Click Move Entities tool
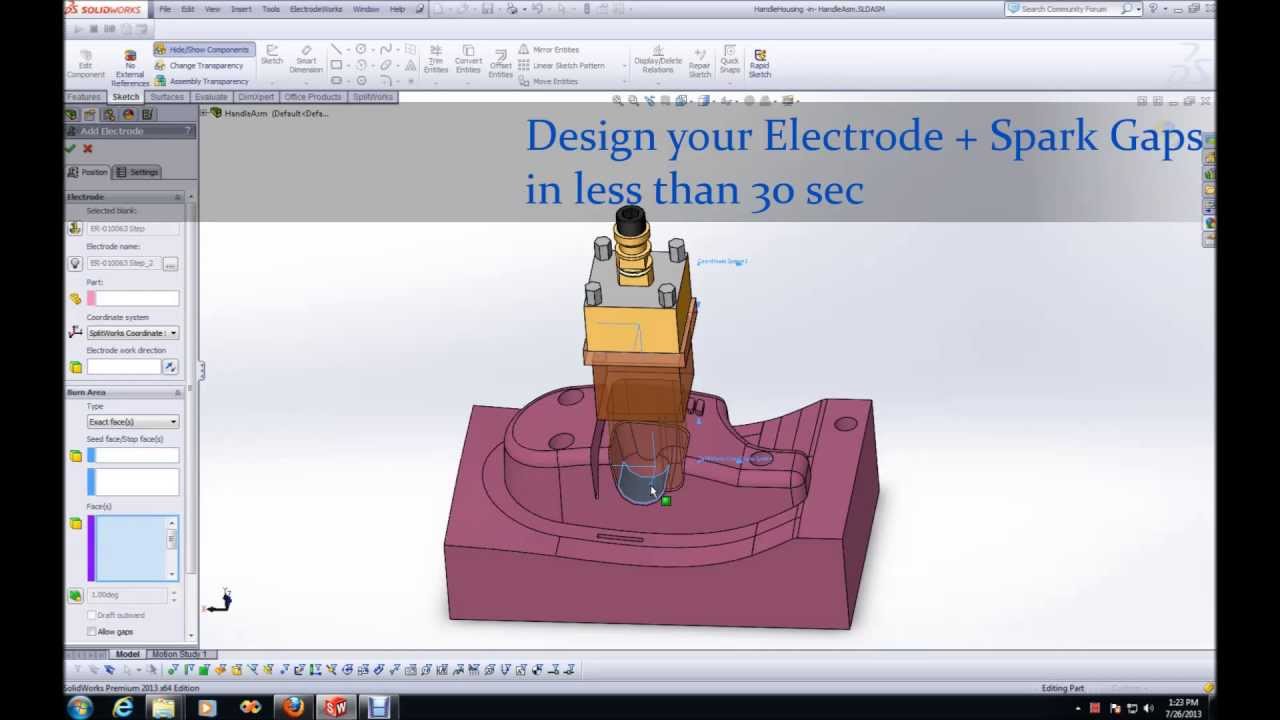 pos(548,81)
